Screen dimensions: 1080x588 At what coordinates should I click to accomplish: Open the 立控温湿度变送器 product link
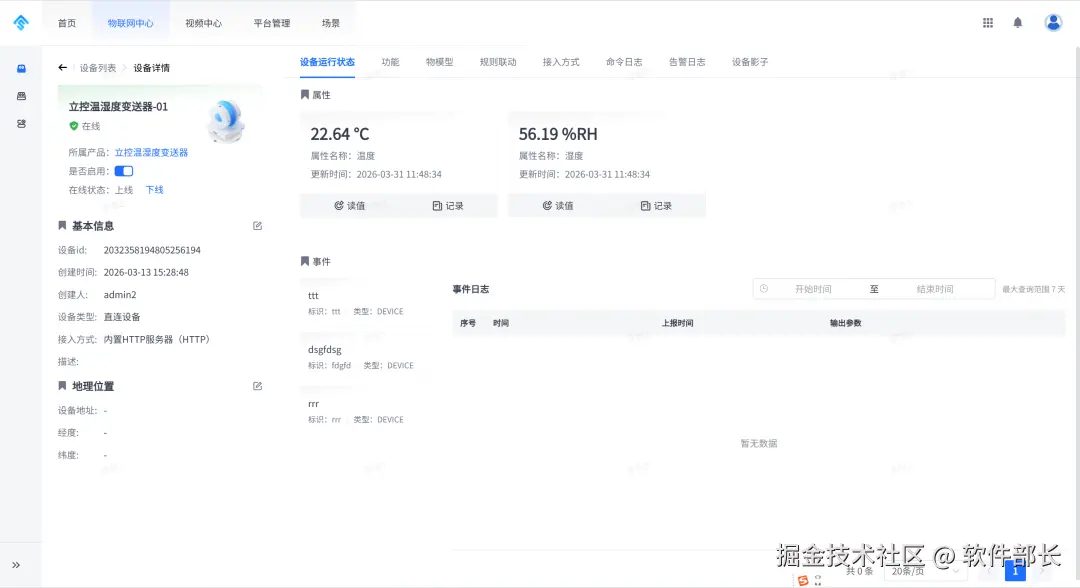152,151
